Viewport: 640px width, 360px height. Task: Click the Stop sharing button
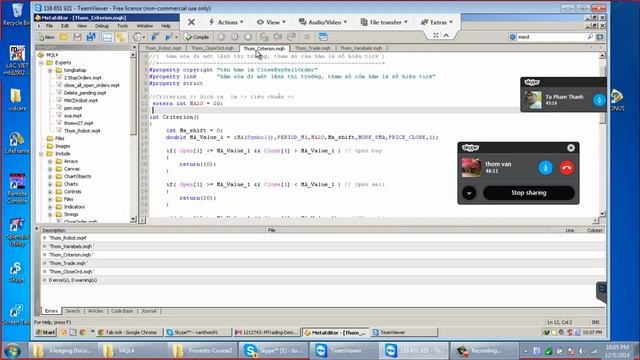click(529, 193)
